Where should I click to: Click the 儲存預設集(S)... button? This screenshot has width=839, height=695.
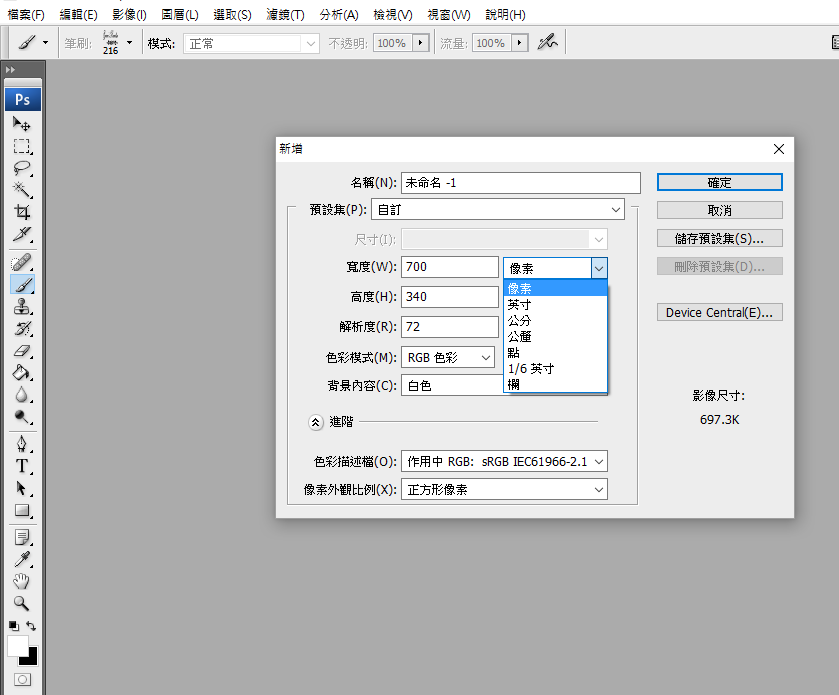tap(719, 239)
